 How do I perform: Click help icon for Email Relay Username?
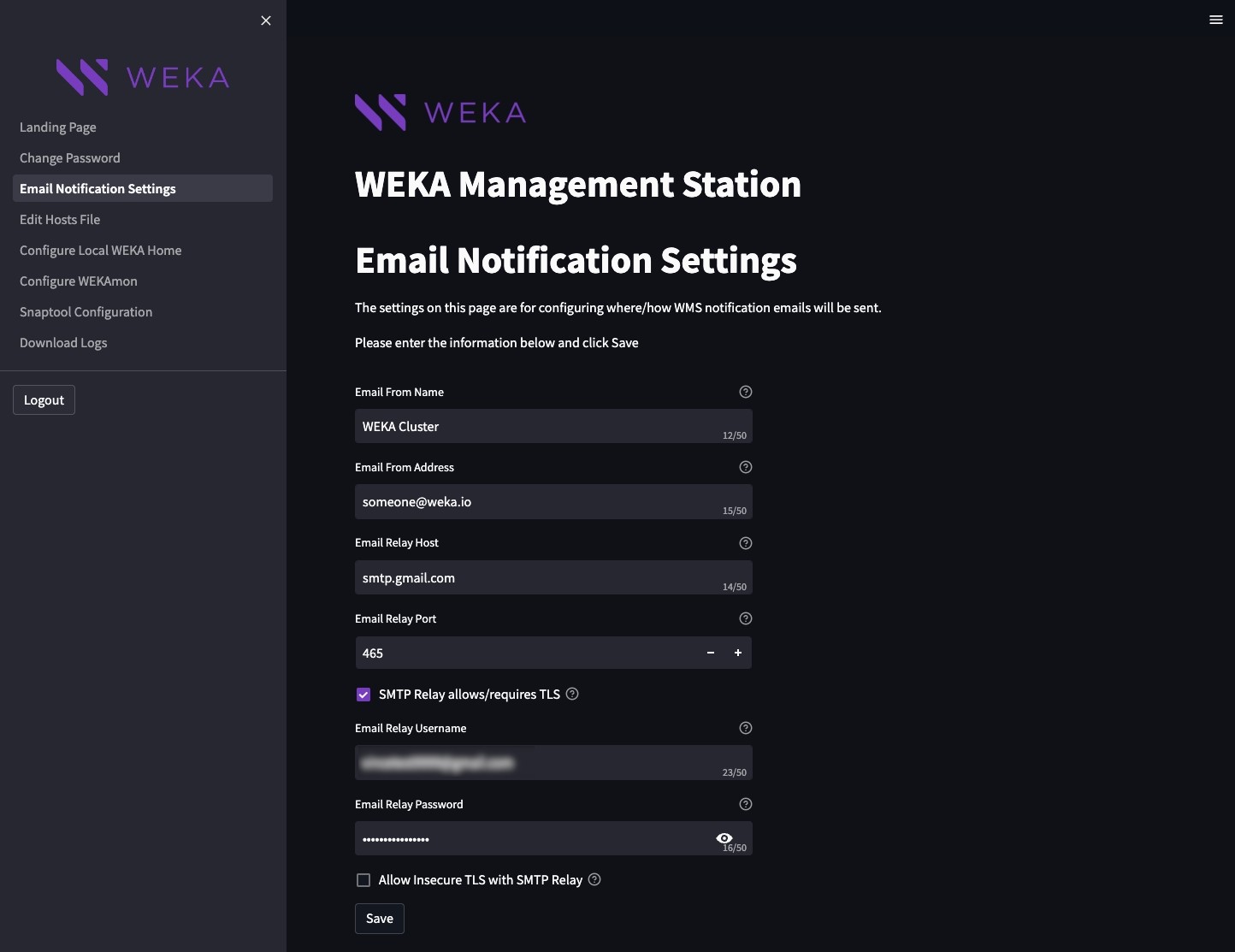click(746, 728)
